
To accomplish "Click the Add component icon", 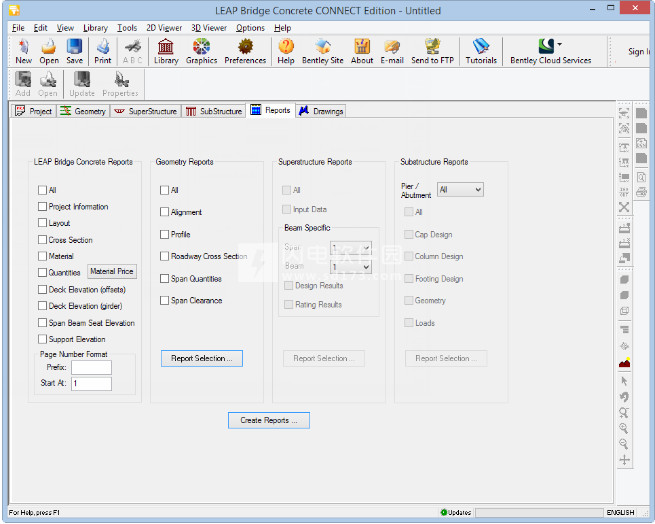I will (x=23, y=84).
